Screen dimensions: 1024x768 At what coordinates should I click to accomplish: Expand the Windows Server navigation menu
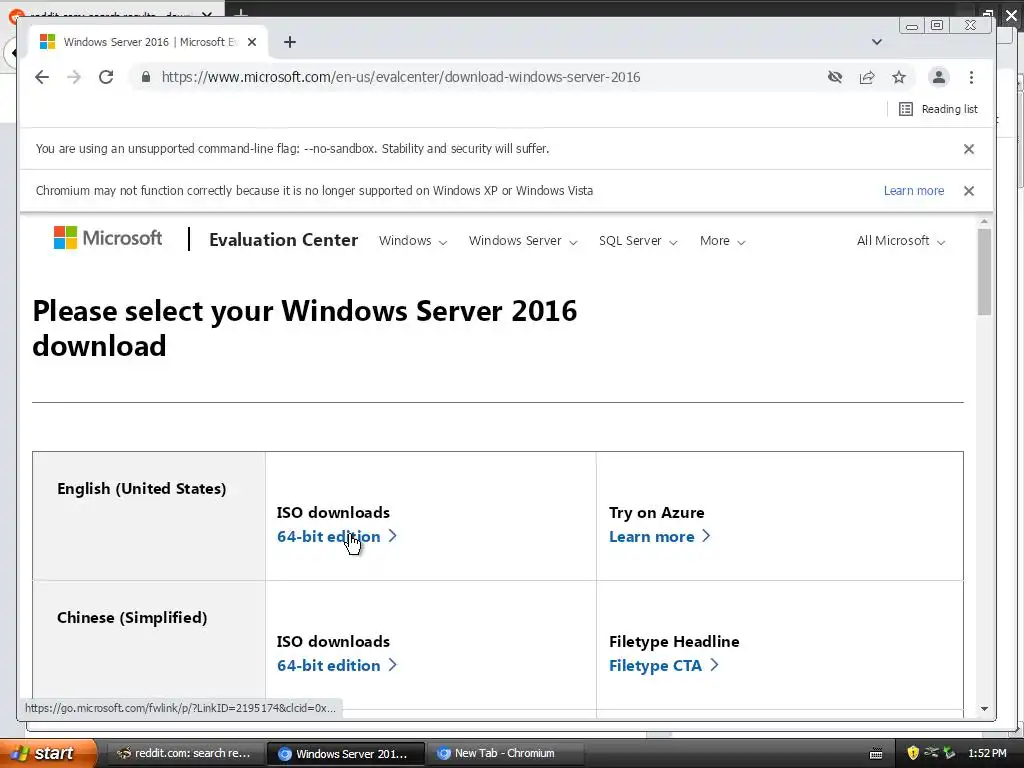pyautogui.click(x=523, y=241)
